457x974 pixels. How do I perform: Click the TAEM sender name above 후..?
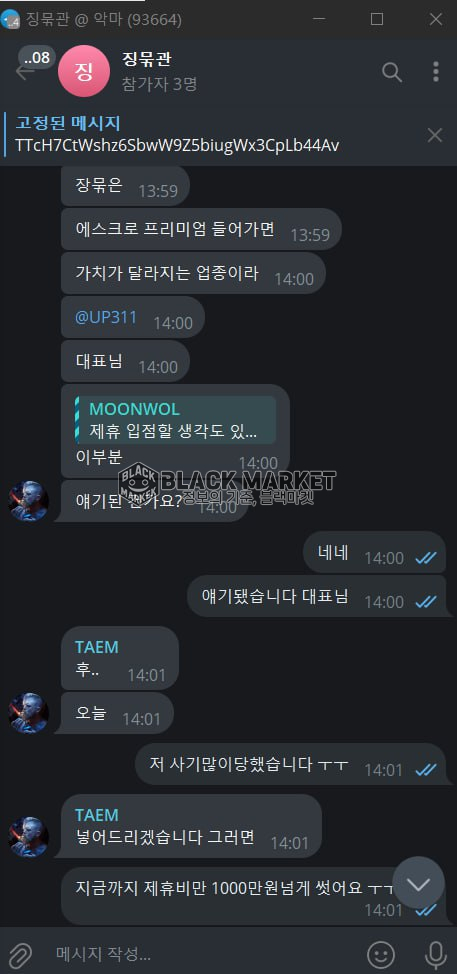97,647
